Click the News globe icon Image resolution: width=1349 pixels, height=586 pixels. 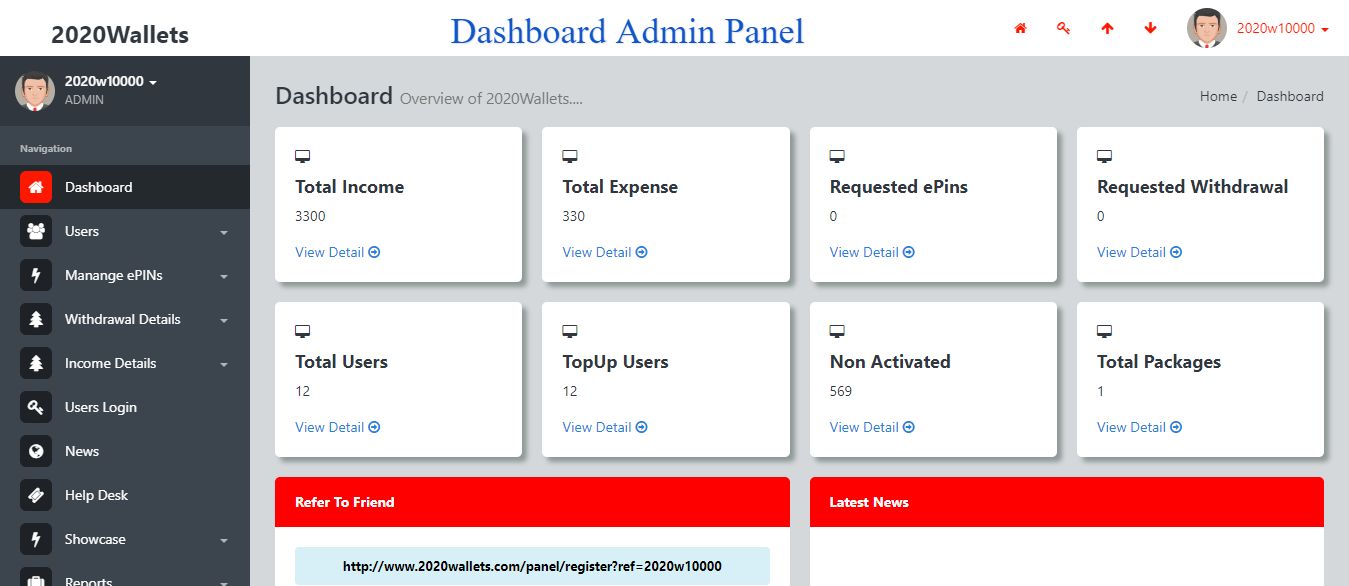tap(36, 451)
